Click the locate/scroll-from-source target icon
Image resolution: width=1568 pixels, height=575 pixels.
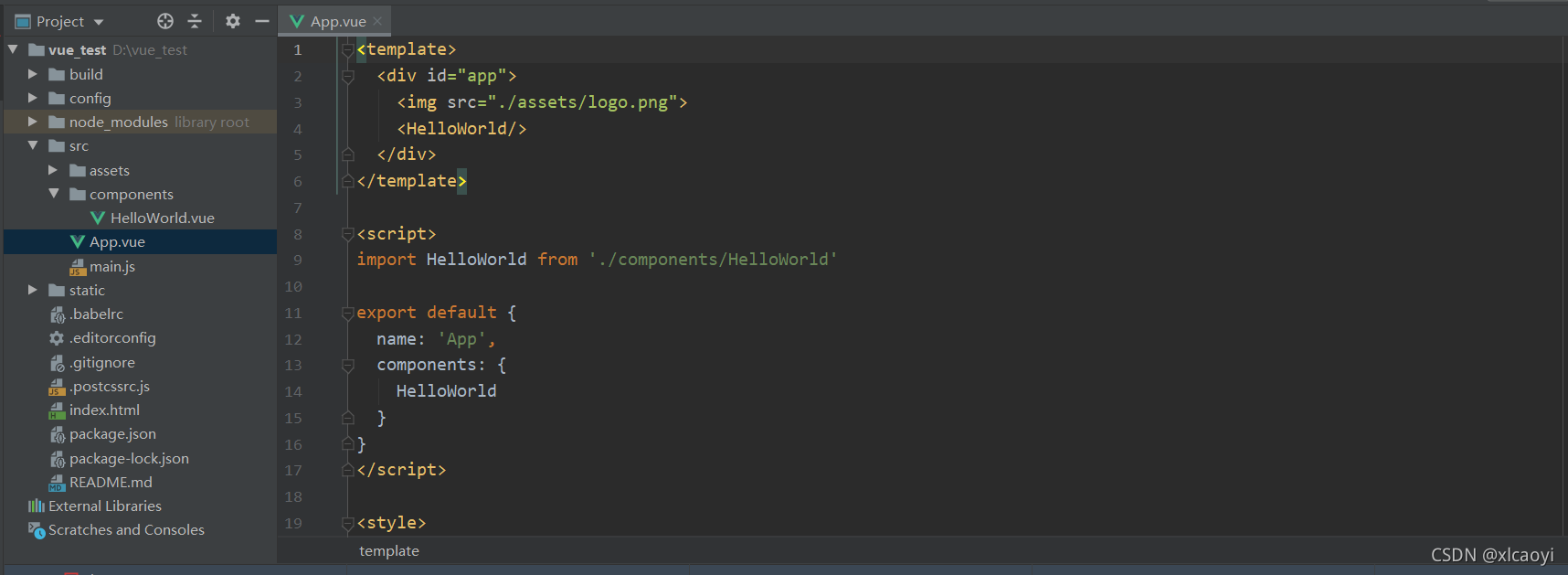coord(165,21)
